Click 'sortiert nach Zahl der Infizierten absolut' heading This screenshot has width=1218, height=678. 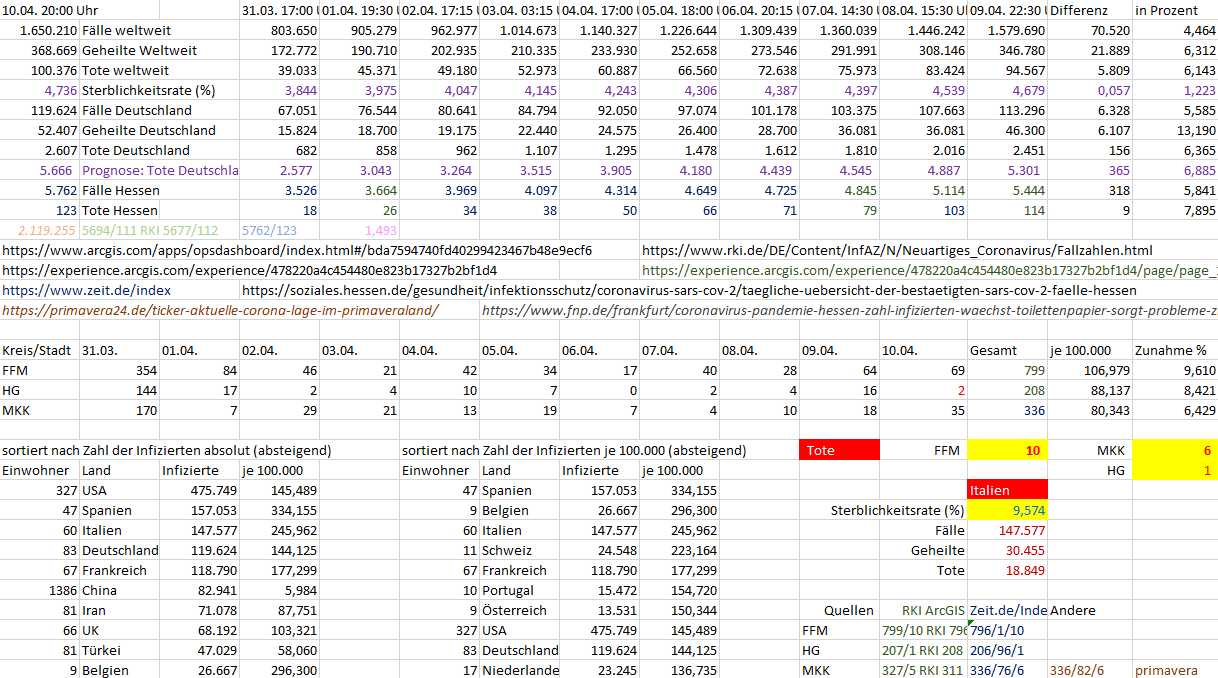[x=167, y=451]
